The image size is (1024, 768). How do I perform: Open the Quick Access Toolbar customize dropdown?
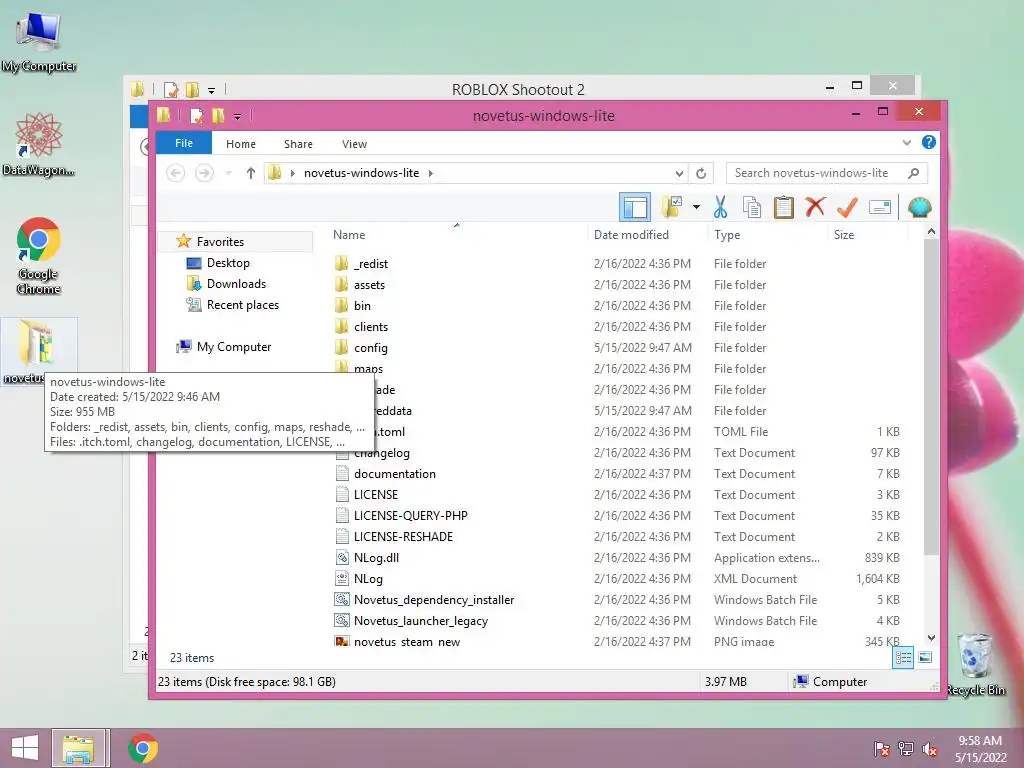[x=237, y=117]
